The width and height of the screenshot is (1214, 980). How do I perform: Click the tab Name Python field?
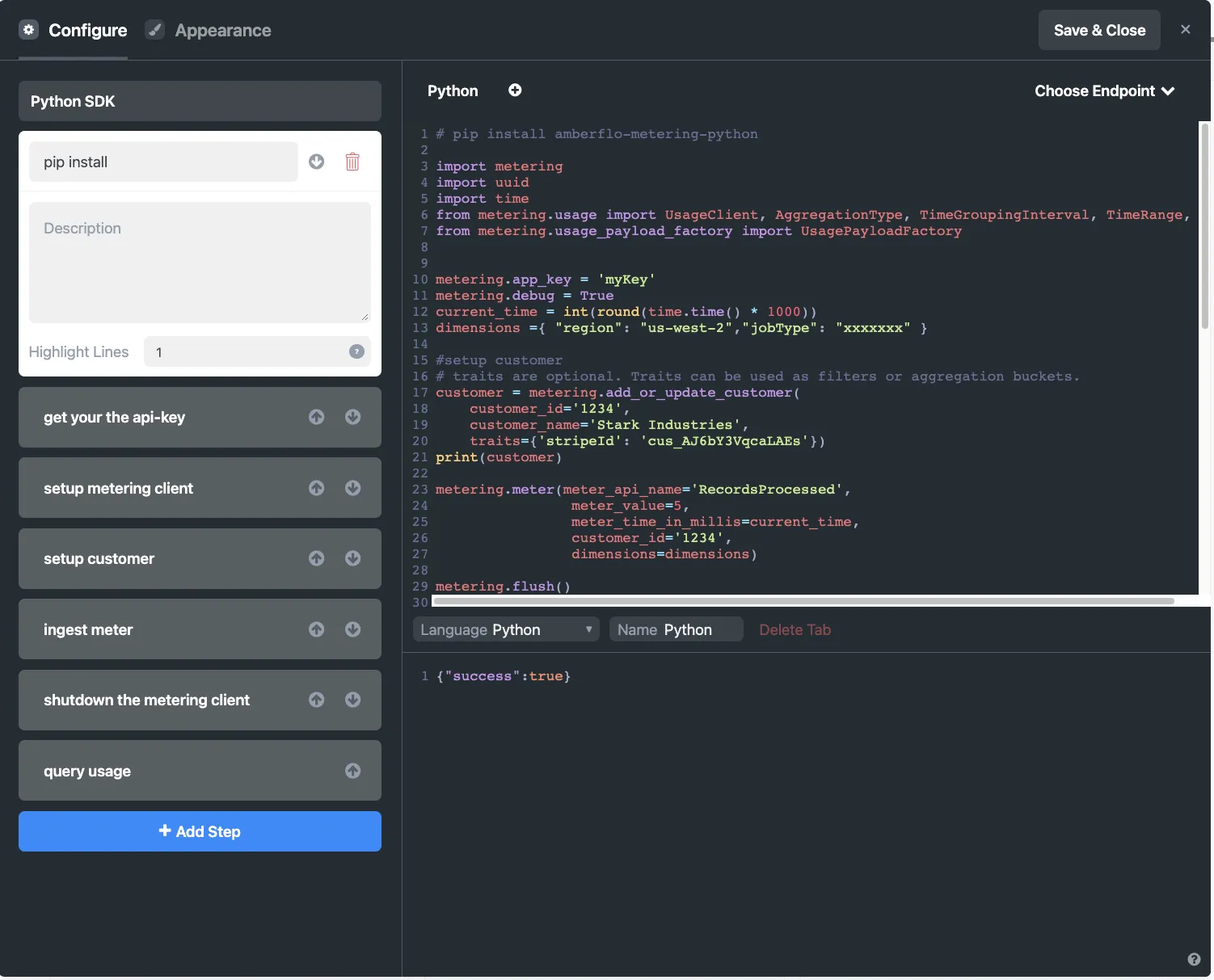pos(677,629)
